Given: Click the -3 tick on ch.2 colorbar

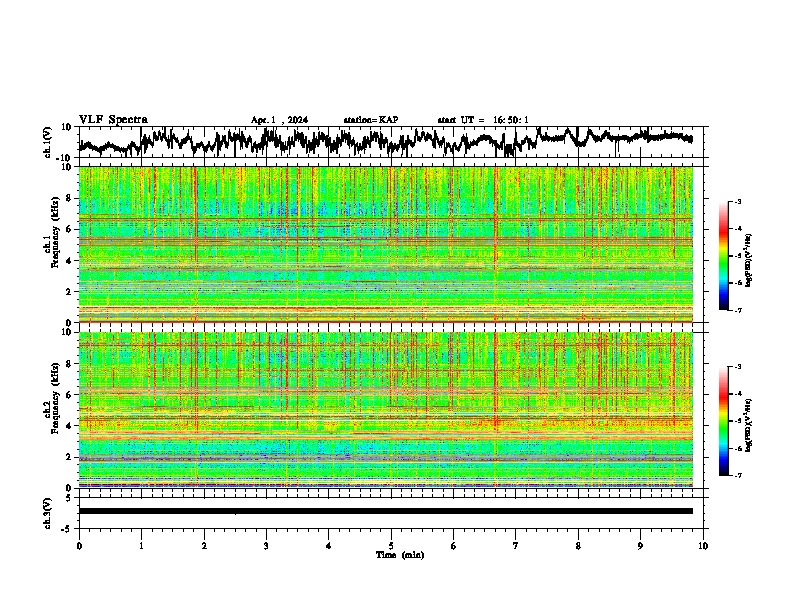Looking at the screenshot, I should [738, 367].
